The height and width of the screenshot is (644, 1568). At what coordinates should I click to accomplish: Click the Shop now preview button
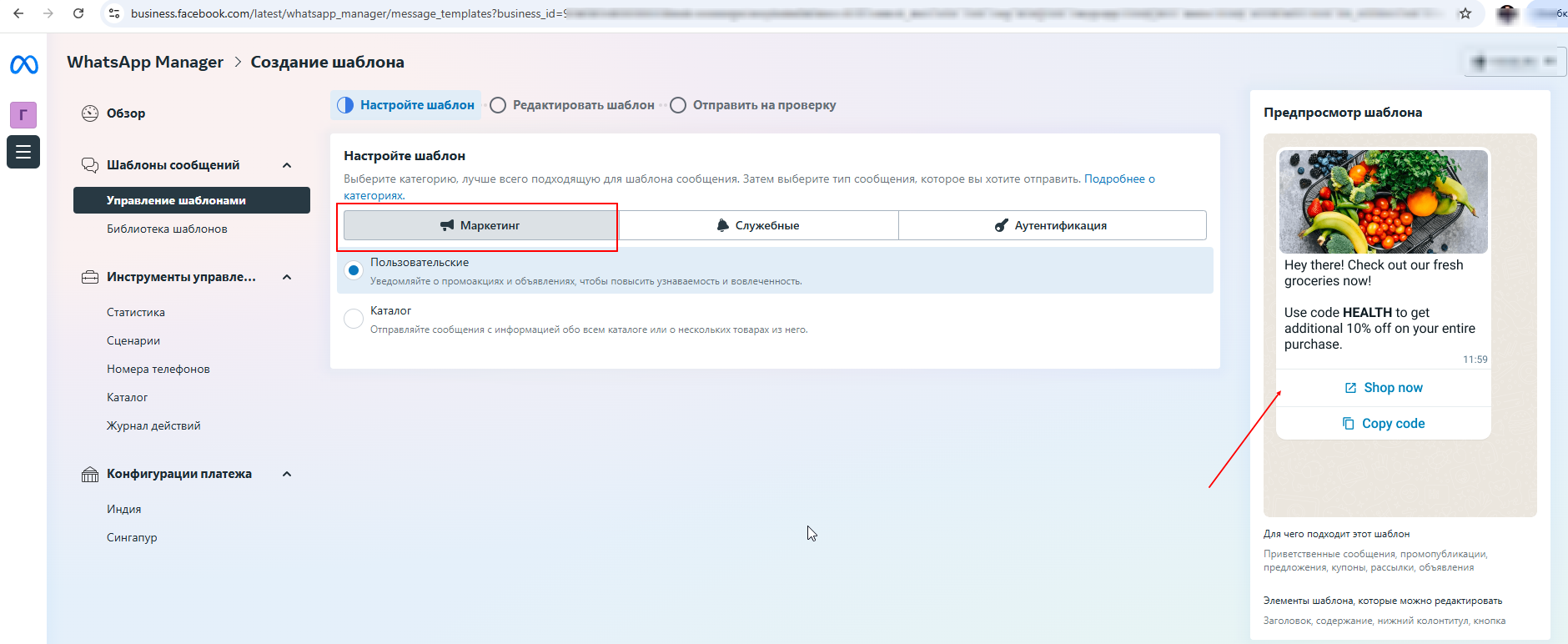point(1384,388)
